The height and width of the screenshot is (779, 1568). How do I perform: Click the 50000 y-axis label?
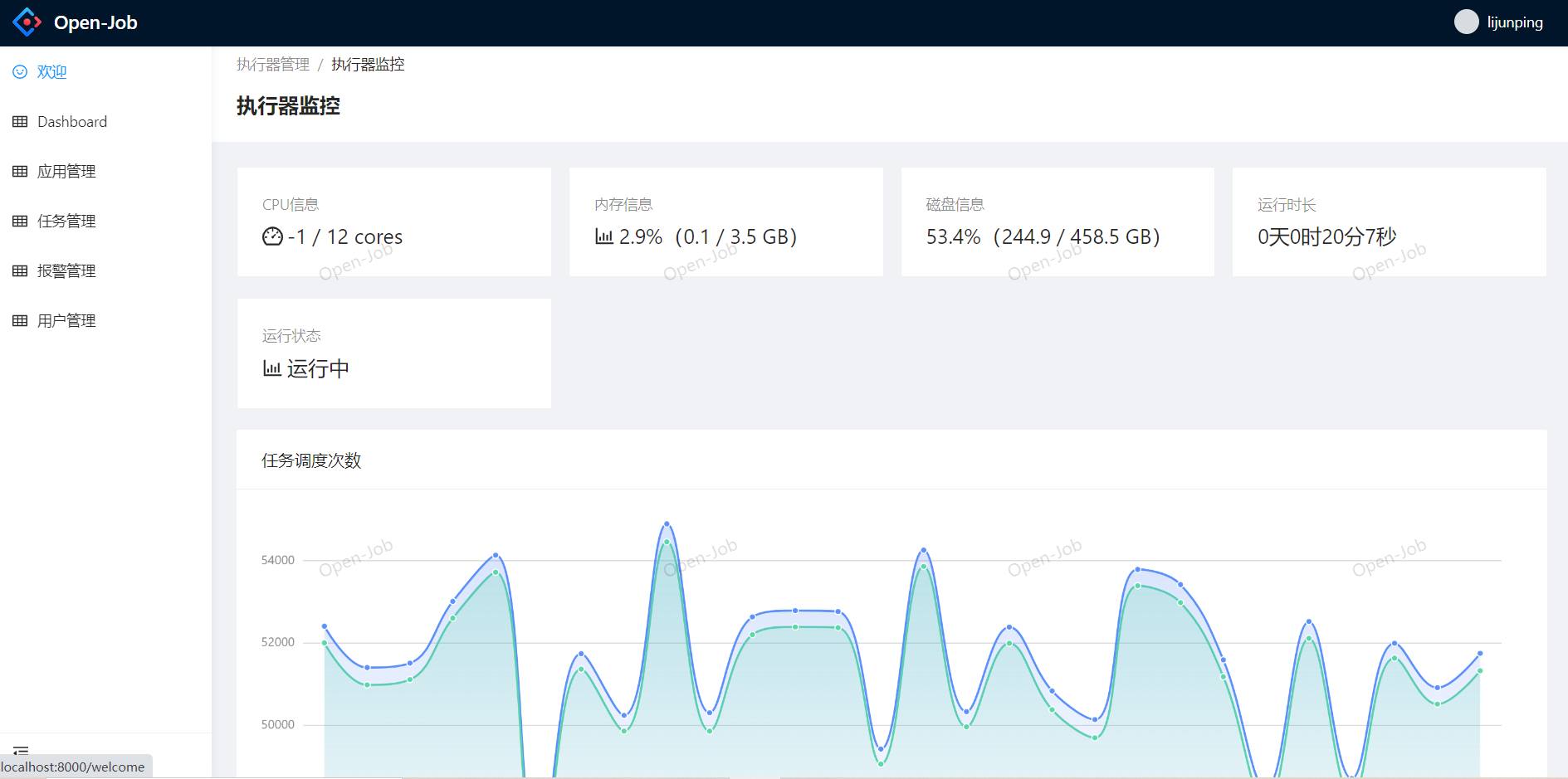click(278, 724)
